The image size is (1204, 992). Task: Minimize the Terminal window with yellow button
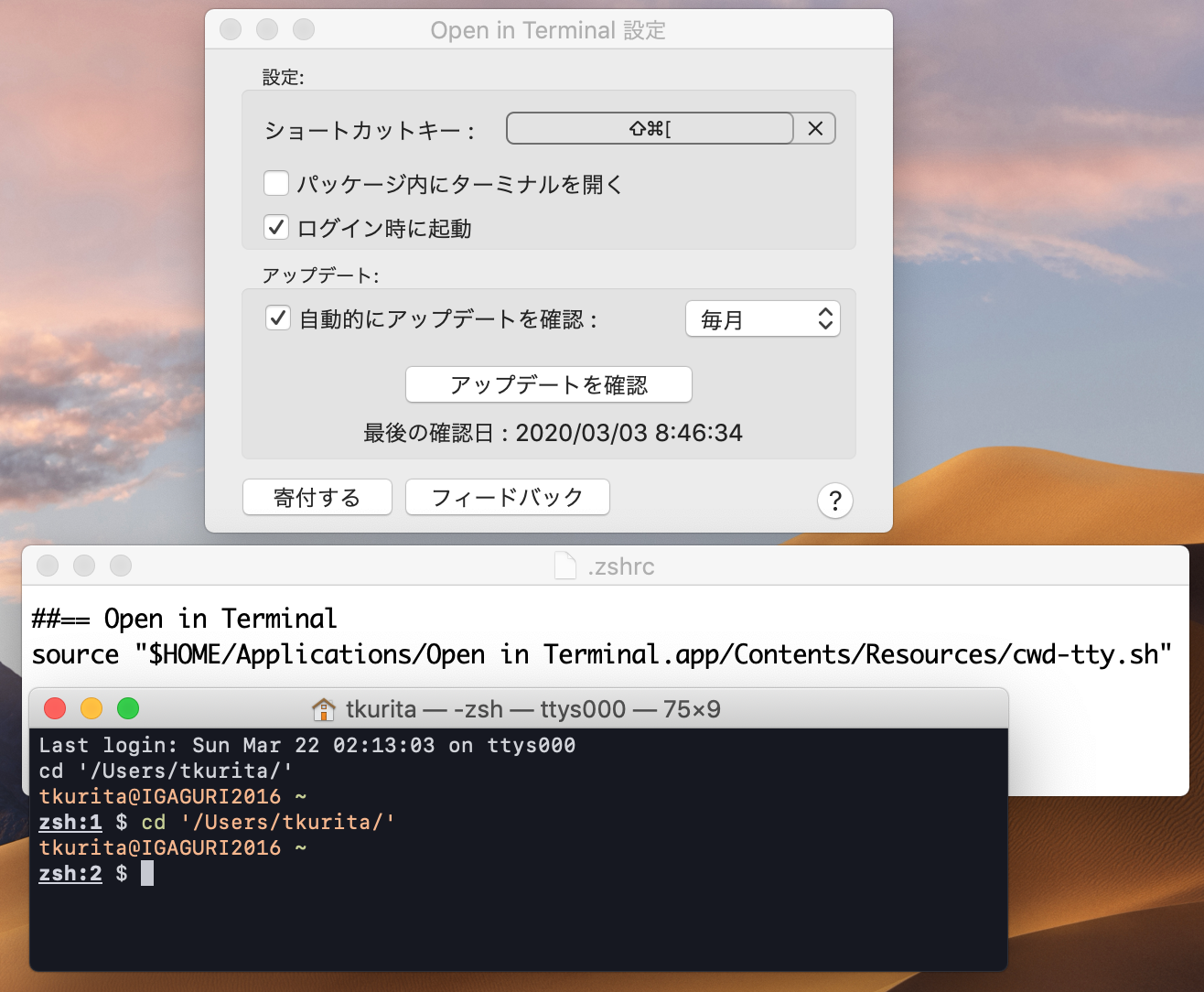point(91,708)
